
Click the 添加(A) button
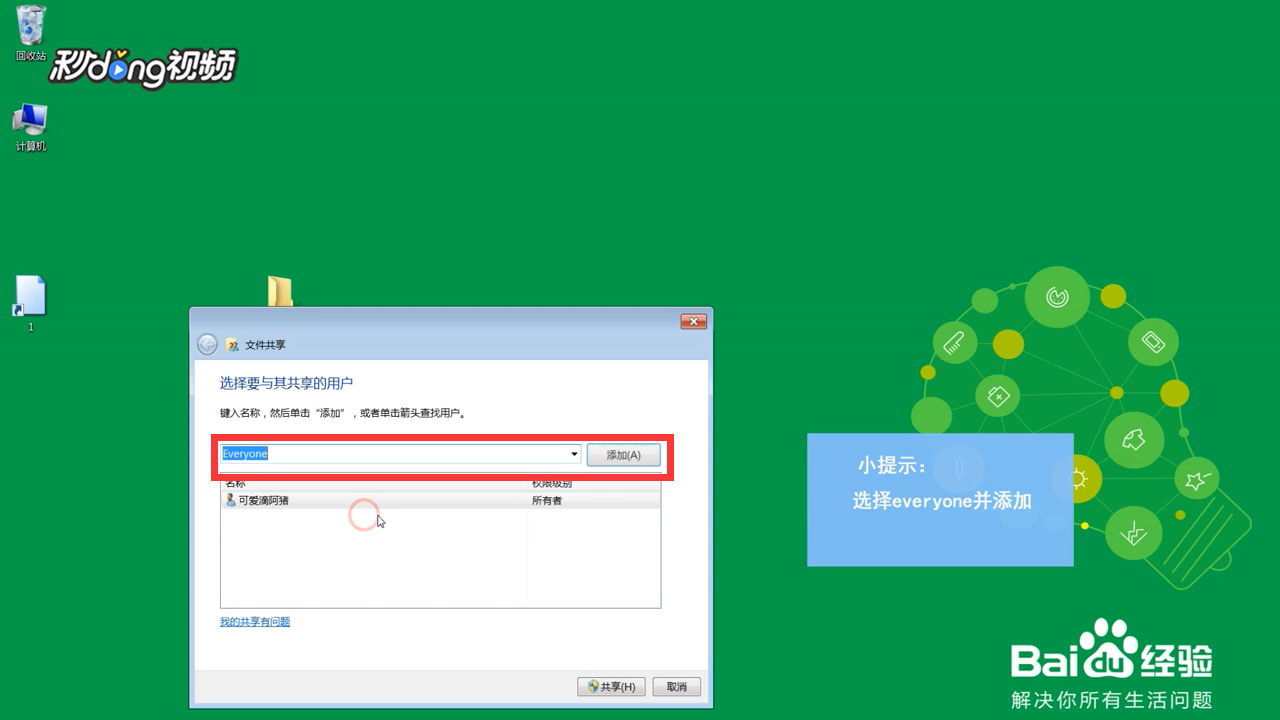tap(623, 455)
